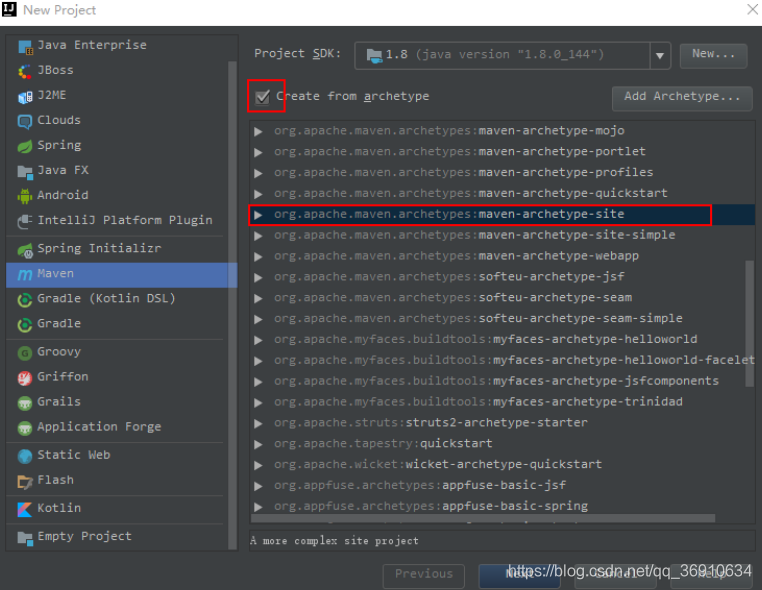Choose the Grails icon

[25, 402]
